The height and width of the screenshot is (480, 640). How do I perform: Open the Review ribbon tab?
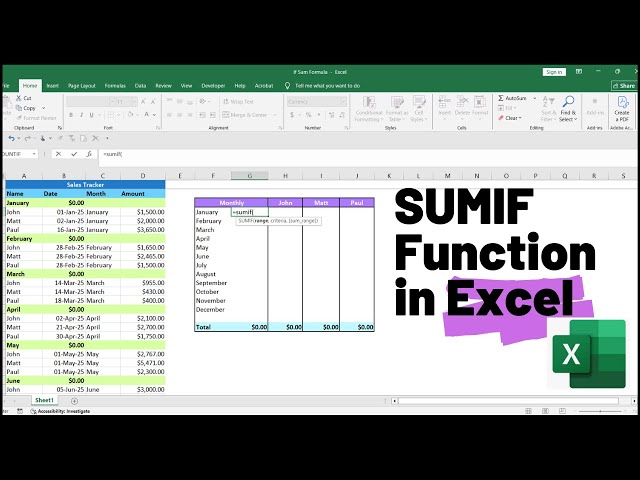pos(163,86)
